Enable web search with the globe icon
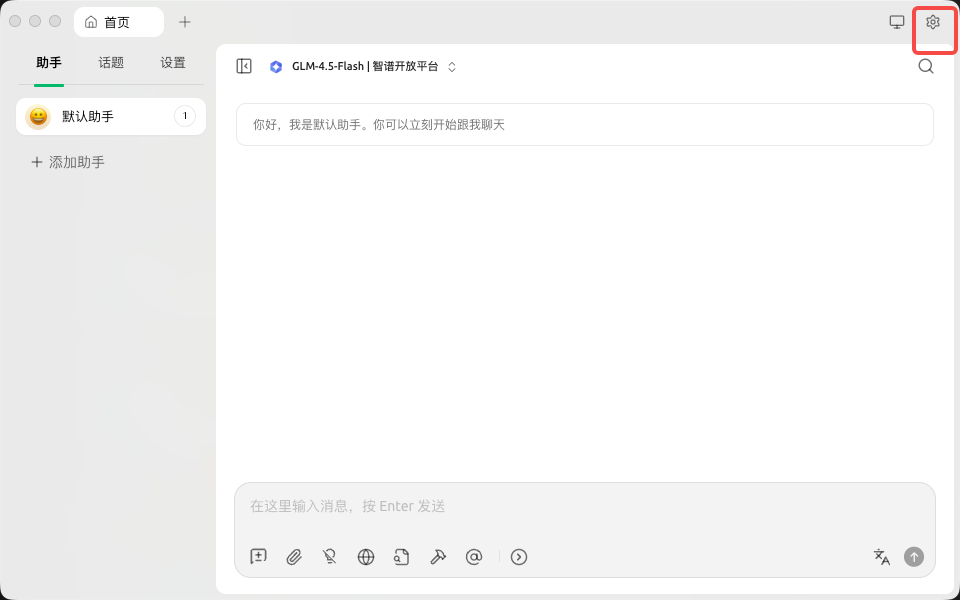 pos(366,557)
